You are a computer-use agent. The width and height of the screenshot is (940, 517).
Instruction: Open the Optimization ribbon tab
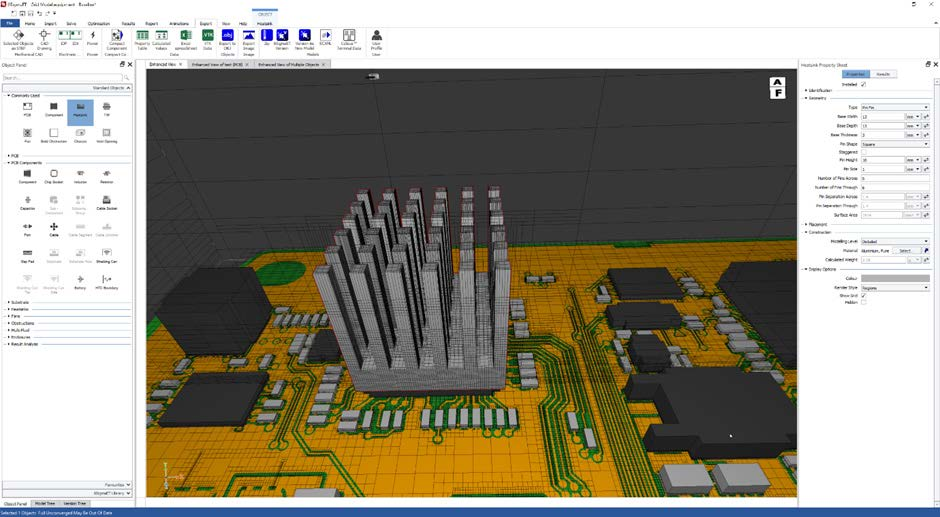pos(99,21)
